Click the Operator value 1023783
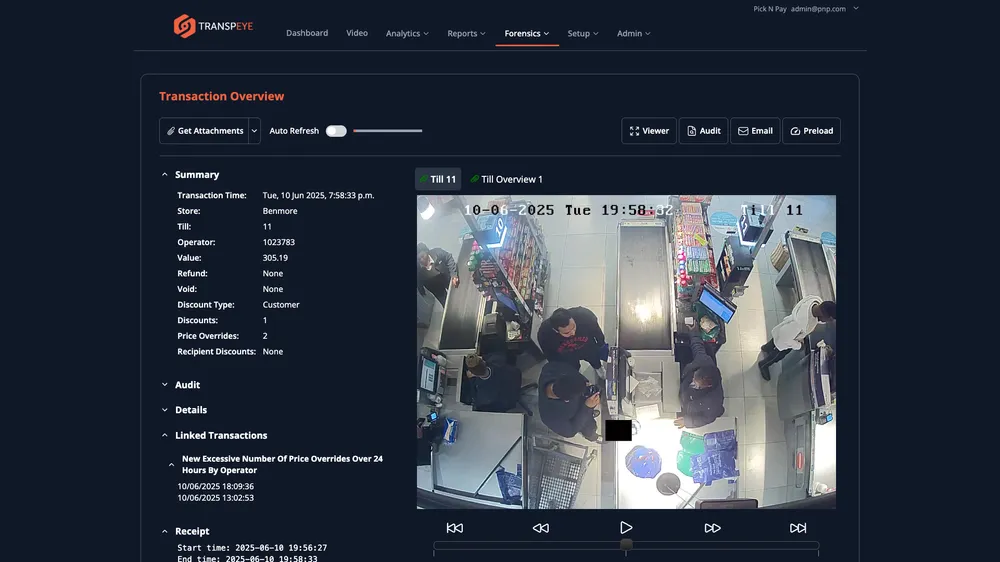This screenshot has width=1000, height=562. [279, 242]
